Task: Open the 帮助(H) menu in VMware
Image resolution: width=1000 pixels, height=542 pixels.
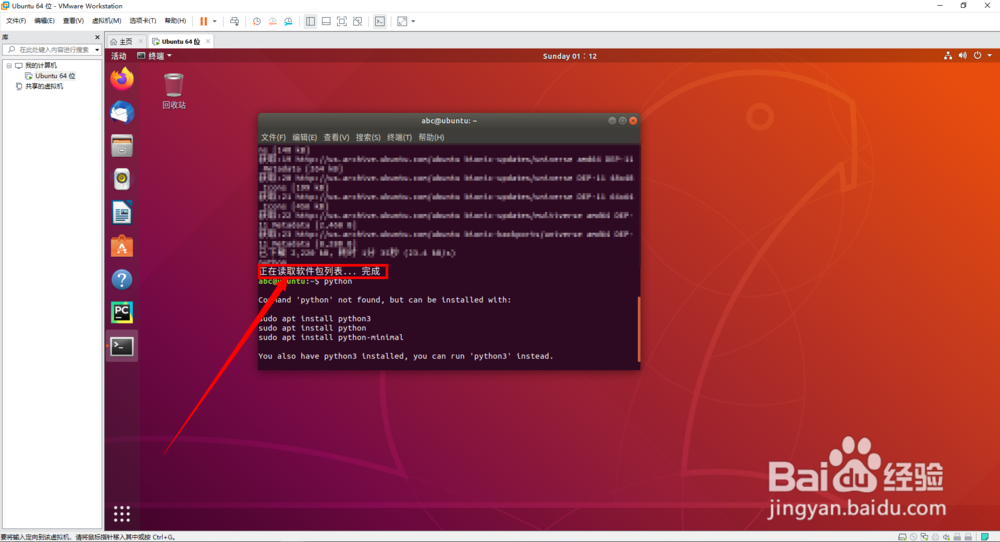Action: pyautogui.click(x=175, y=21)
